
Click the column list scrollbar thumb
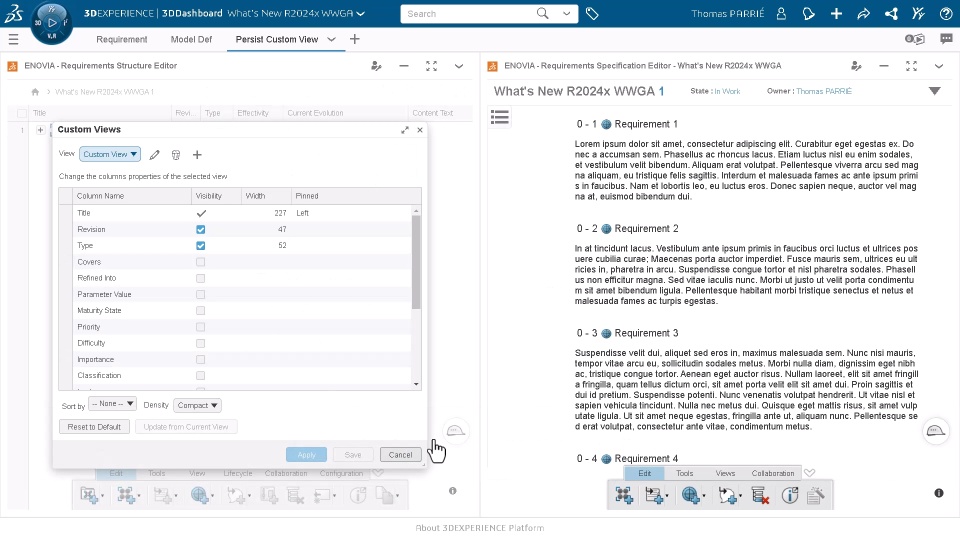[x=416, y=262]
